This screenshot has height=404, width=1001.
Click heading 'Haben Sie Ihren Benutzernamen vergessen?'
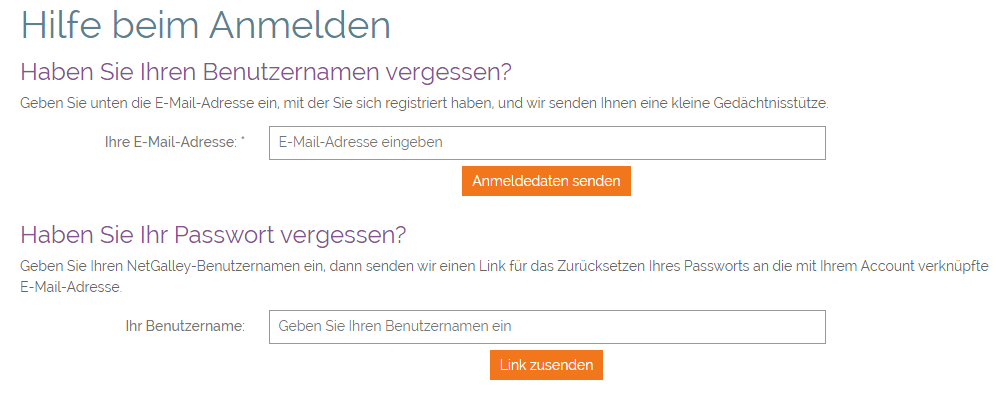click(266, 72)
